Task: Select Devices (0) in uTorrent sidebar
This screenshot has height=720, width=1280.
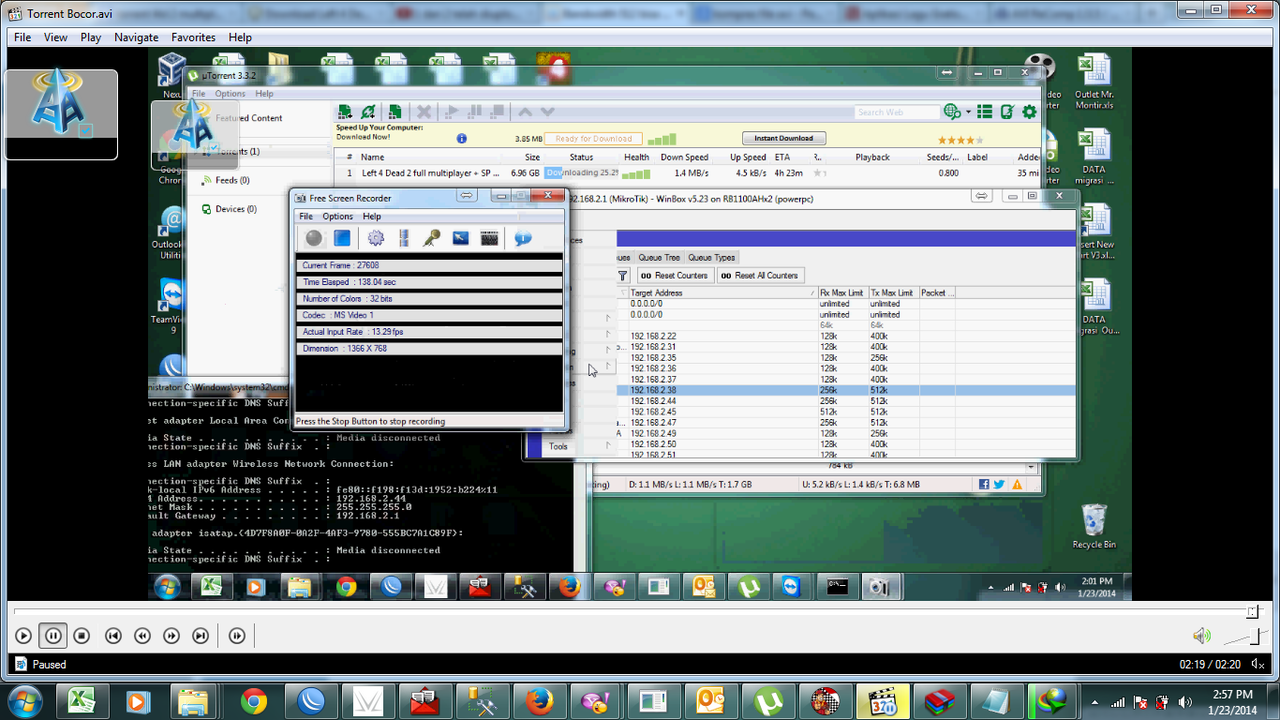Action: pyautogui.click(x=236, y=209)
